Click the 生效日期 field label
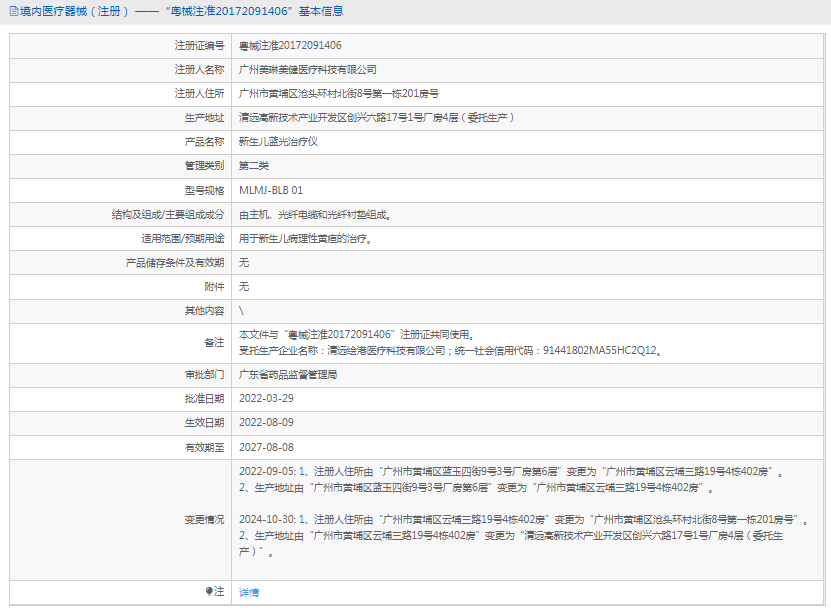 point(205,422)
